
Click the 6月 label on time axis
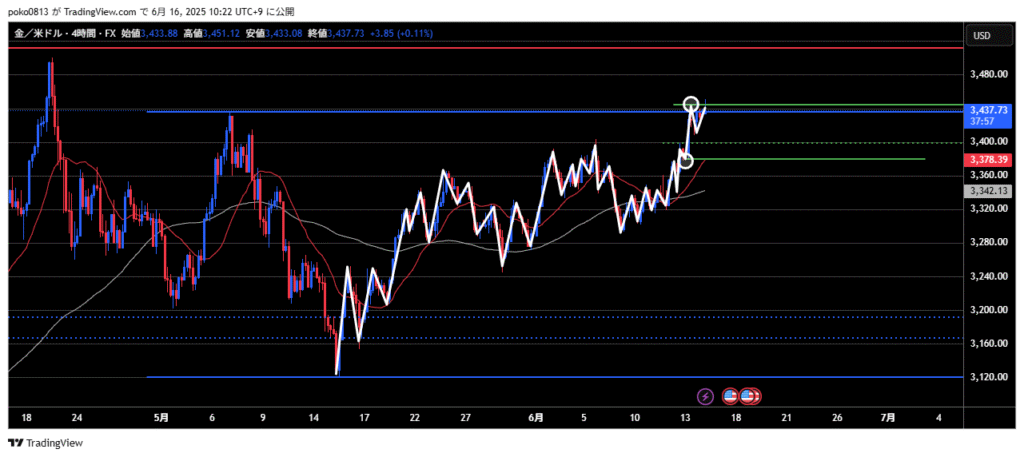pyautogui.click(x=536, y=416)
